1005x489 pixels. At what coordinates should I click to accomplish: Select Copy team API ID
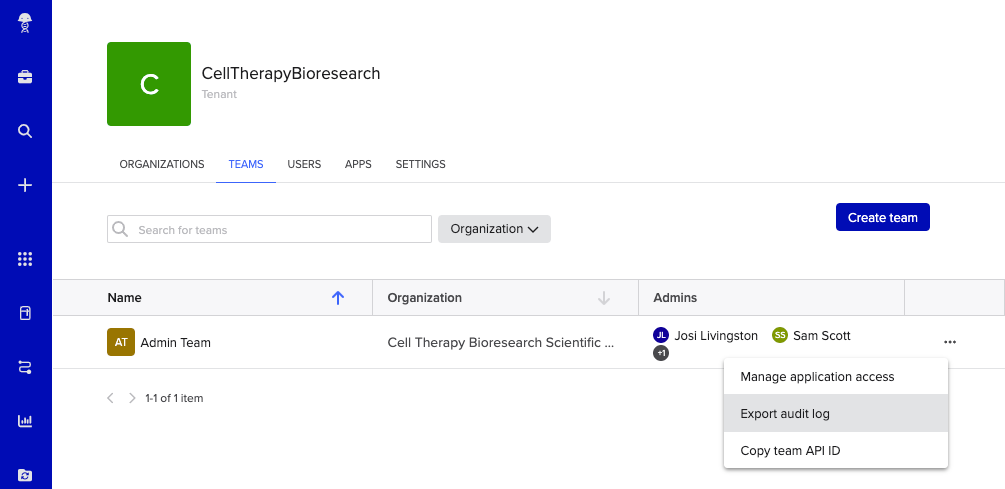790,450
